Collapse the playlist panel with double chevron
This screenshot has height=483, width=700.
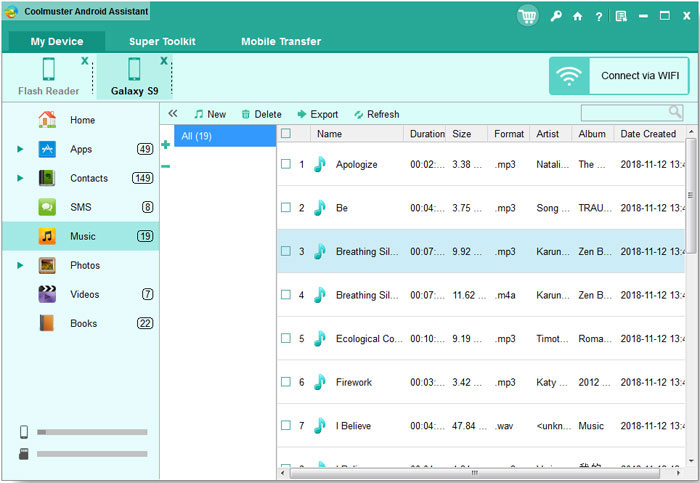[173, 114]
